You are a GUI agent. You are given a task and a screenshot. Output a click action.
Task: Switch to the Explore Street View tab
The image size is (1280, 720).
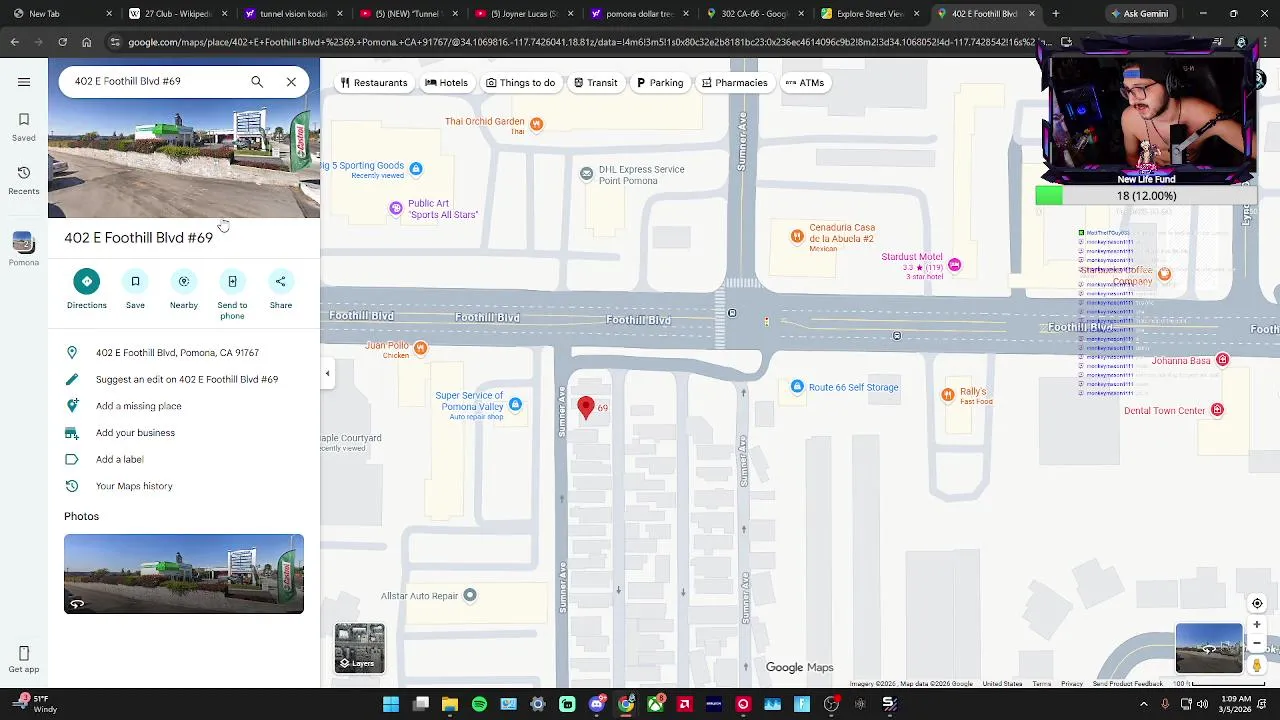click(869, 14)
